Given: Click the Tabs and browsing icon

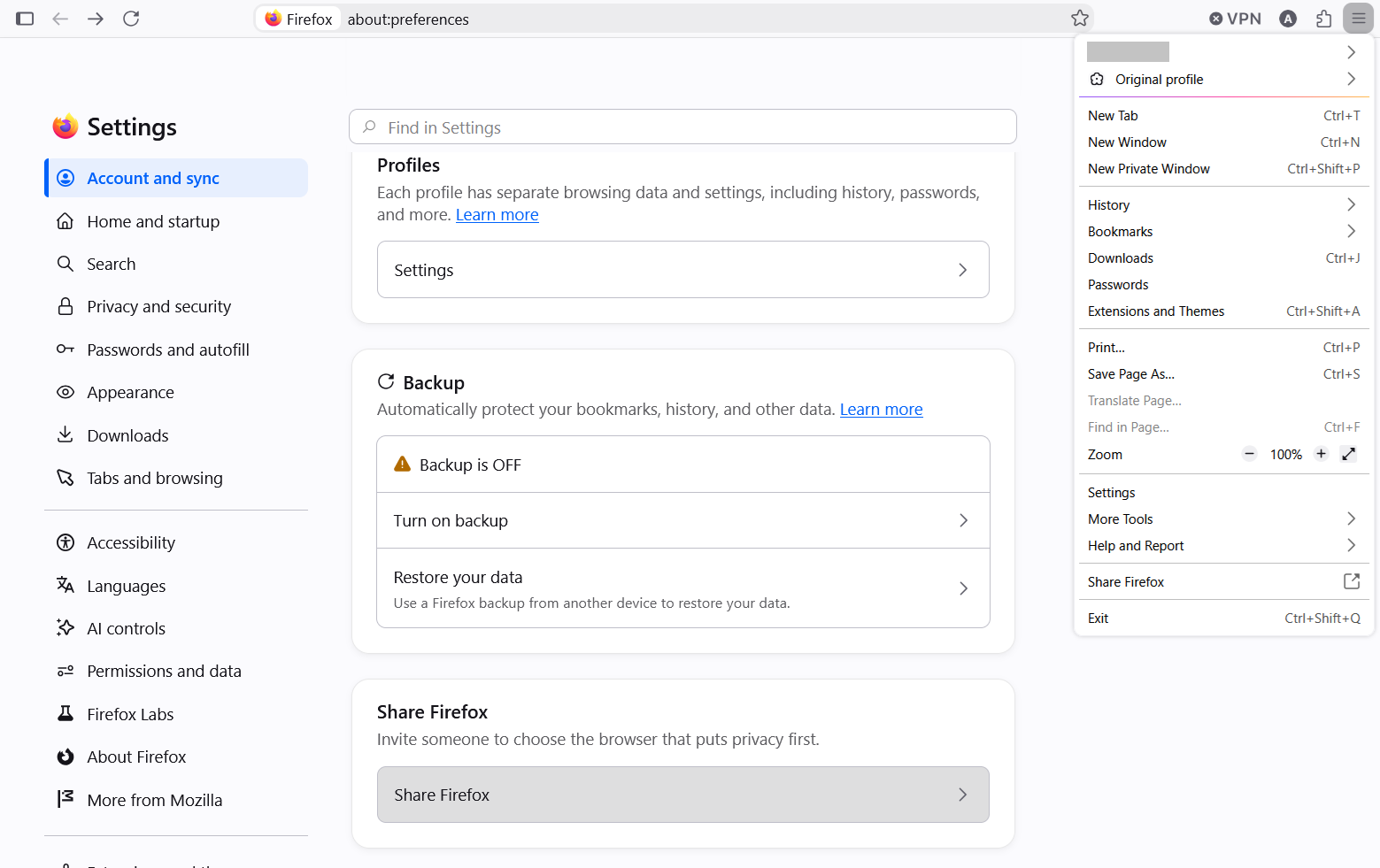Looking at the screenshot, I should click(66, 478).
